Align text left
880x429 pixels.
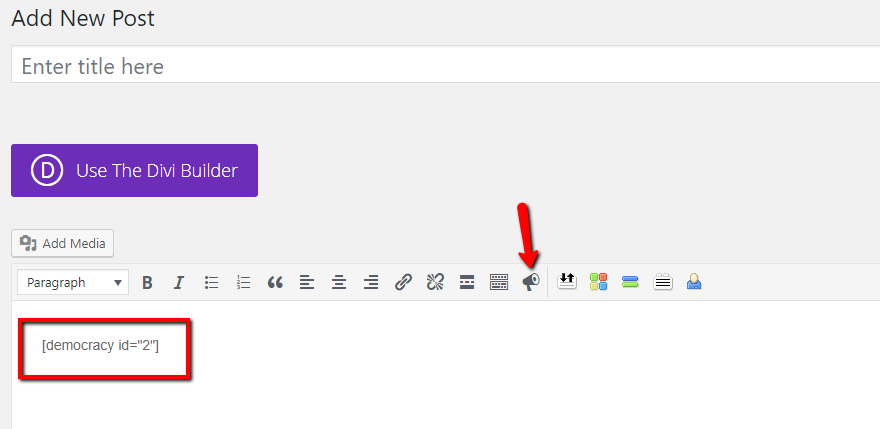pyautogui.click(x=306, y=282)
